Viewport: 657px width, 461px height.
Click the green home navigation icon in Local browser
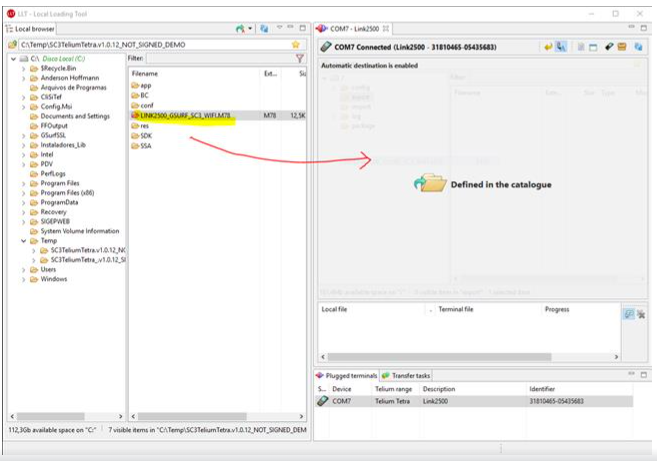(x=240, y=29)
